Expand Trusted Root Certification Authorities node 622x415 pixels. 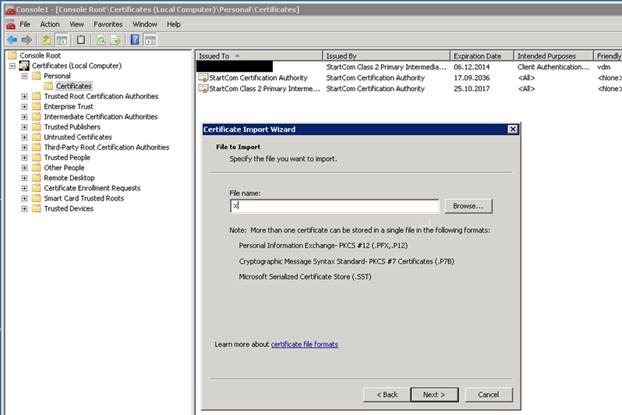24,96
